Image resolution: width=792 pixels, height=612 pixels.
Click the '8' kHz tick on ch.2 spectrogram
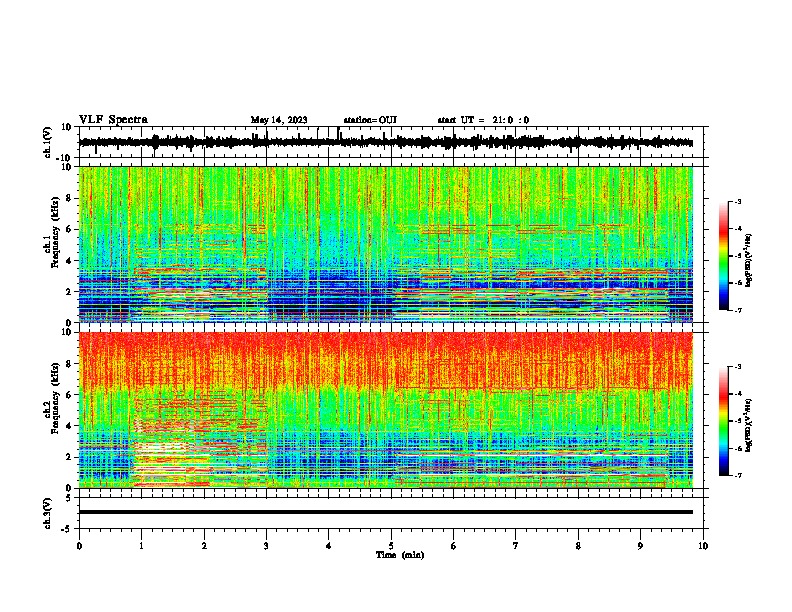[69, 364]
